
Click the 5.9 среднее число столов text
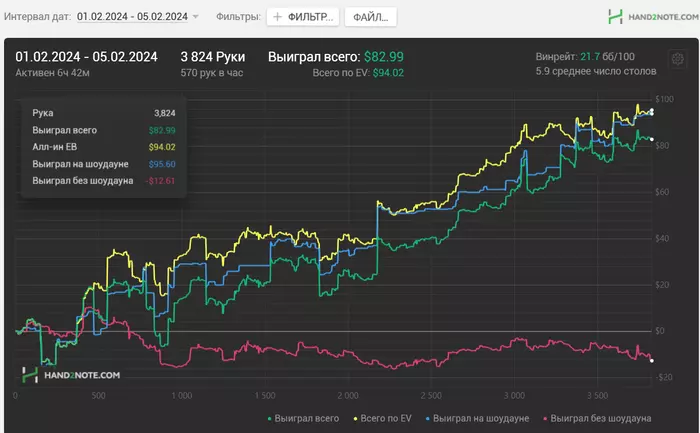click(596, 71)
